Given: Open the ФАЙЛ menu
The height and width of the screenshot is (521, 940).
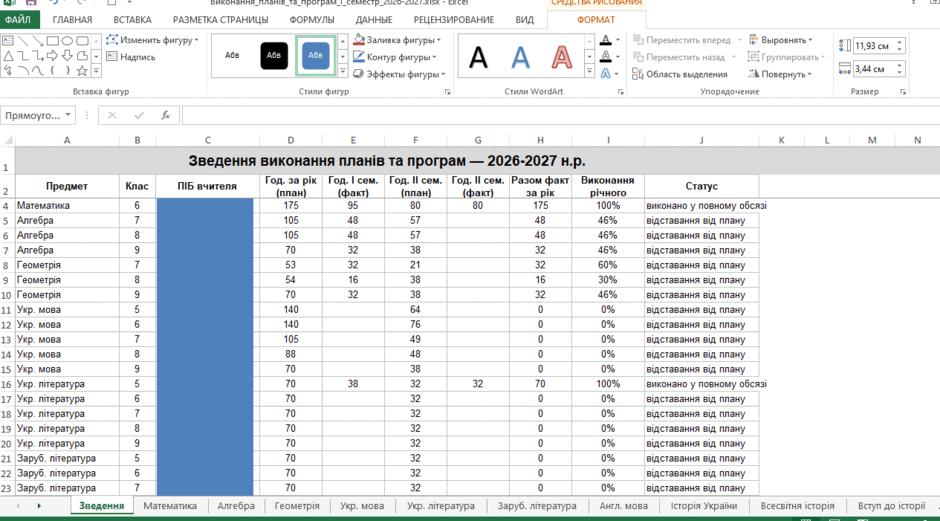Looking at the screenshot, I should [19, 20].
